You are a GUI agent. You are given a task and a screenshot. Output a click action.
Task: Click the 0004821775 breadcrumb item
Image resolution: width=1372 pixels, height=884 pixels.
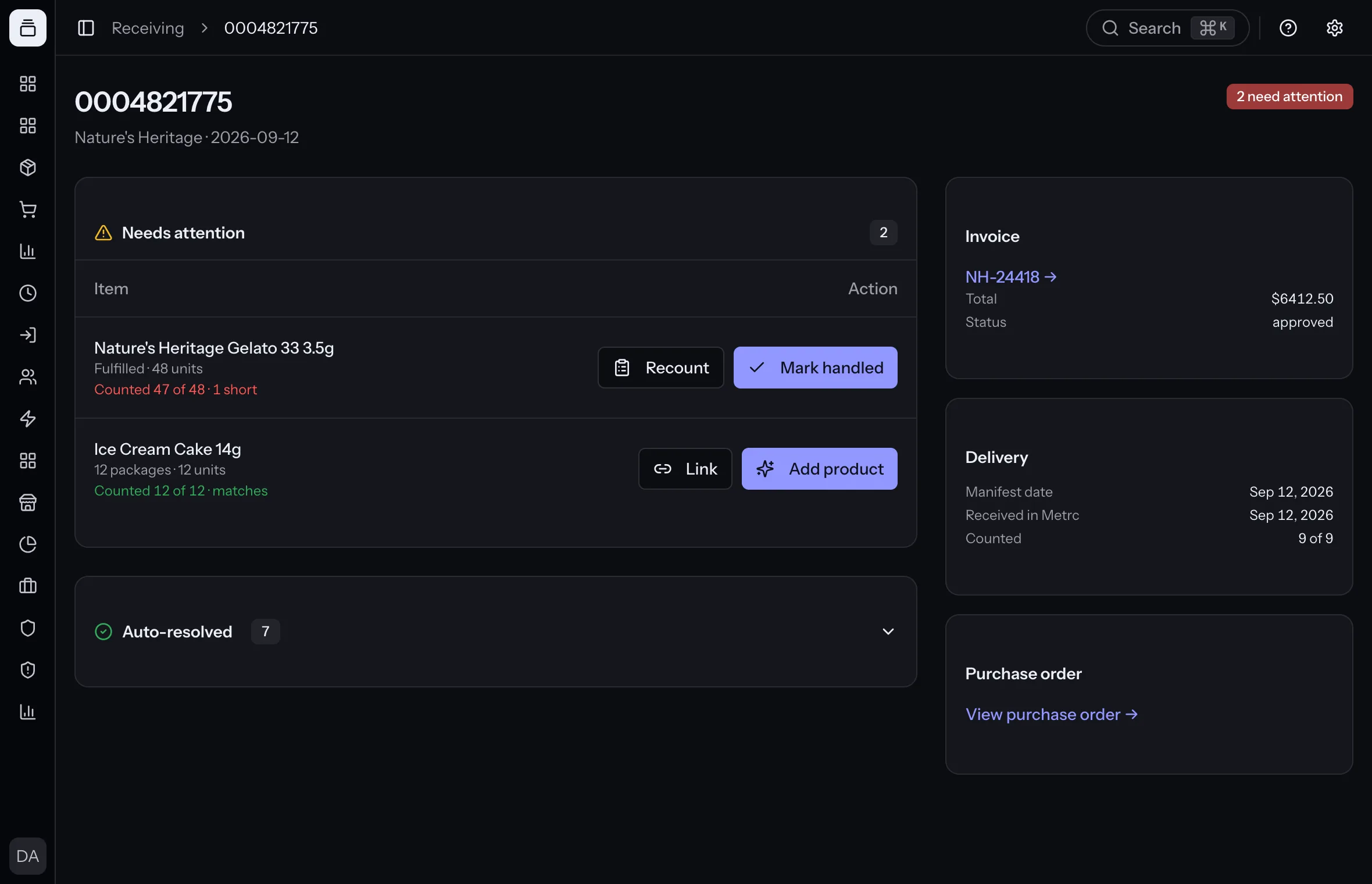tap(271, 28)
